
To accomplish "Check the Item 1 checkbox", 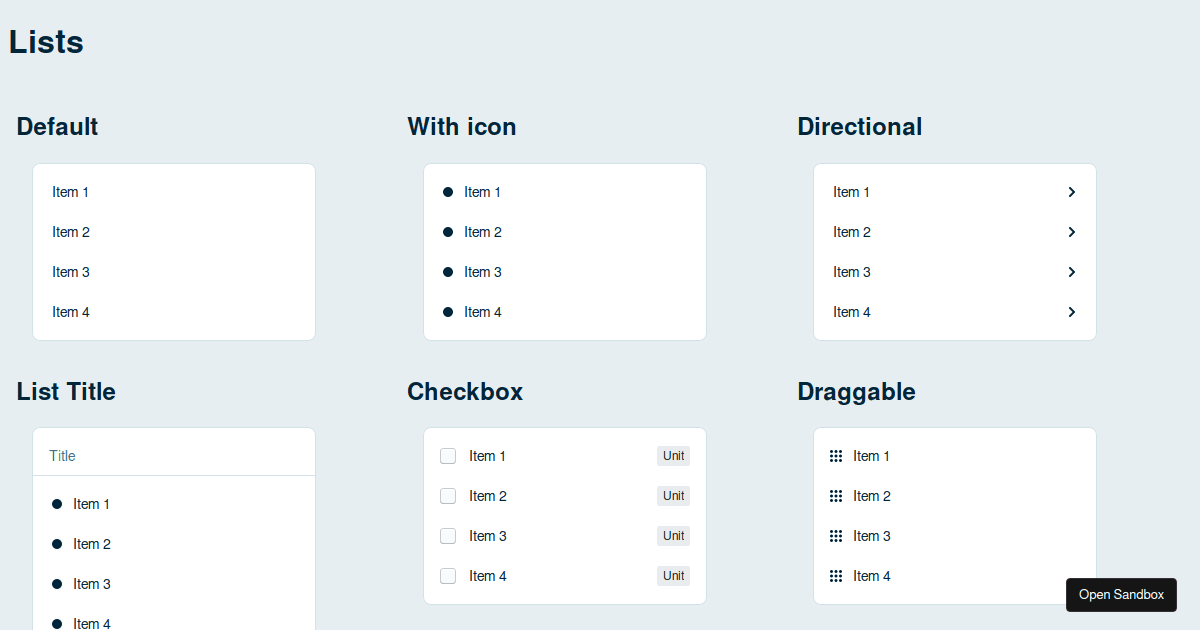I will click(448, 456).
